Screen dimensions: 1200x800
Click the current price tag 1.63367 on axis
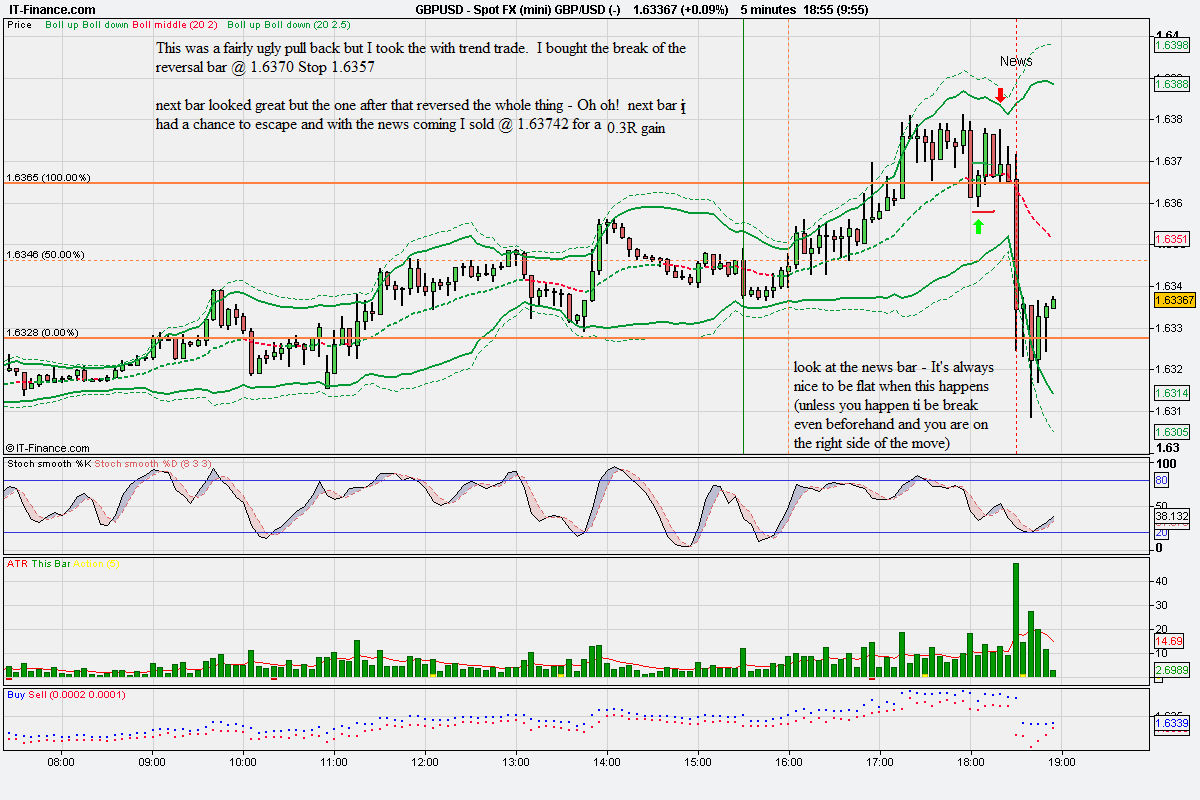pos(1175,300)
